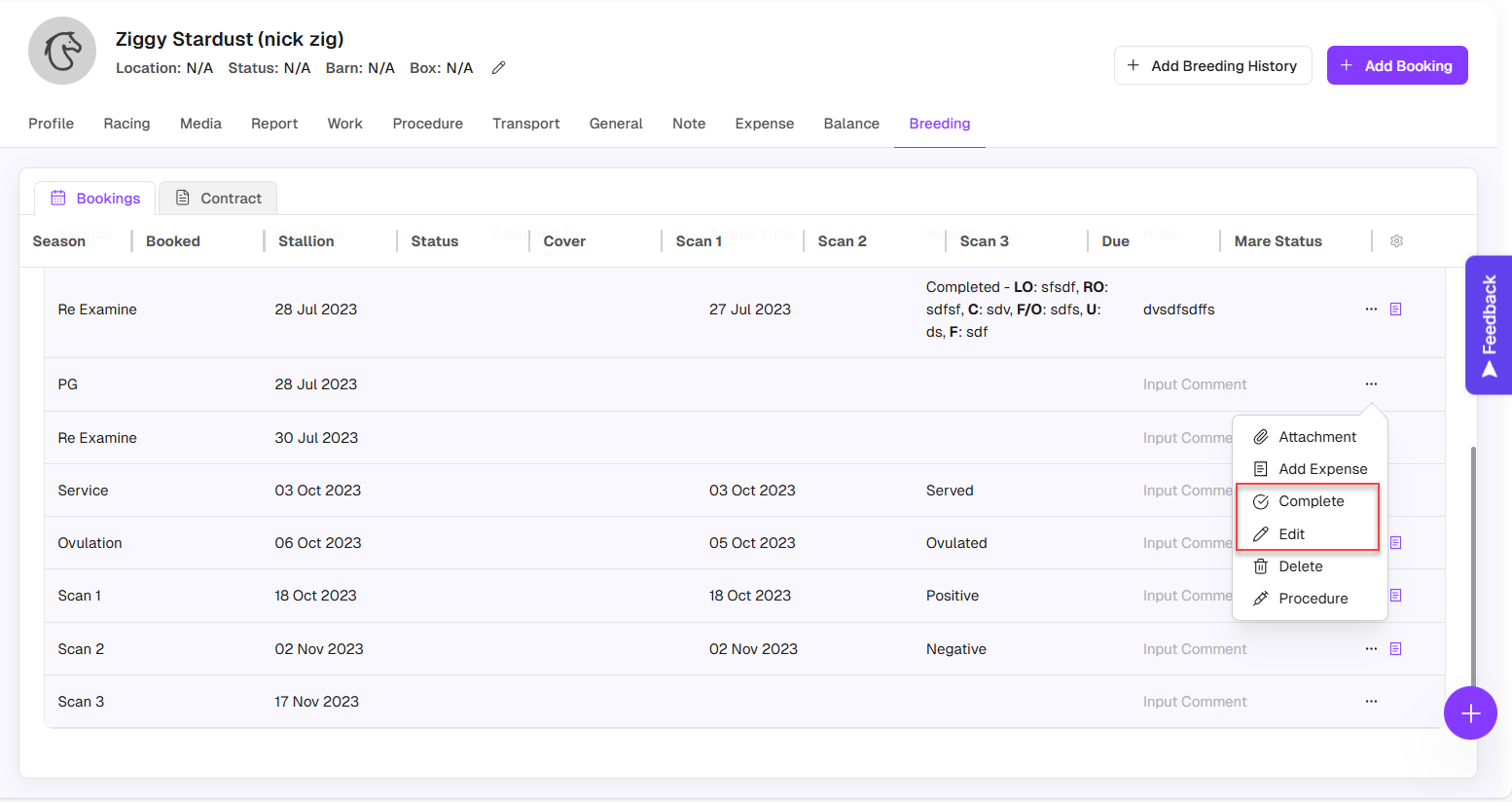This screenshot has height=802, width=1512.
Task: Click the Add Breeding History button
Action: [1212, 66]
